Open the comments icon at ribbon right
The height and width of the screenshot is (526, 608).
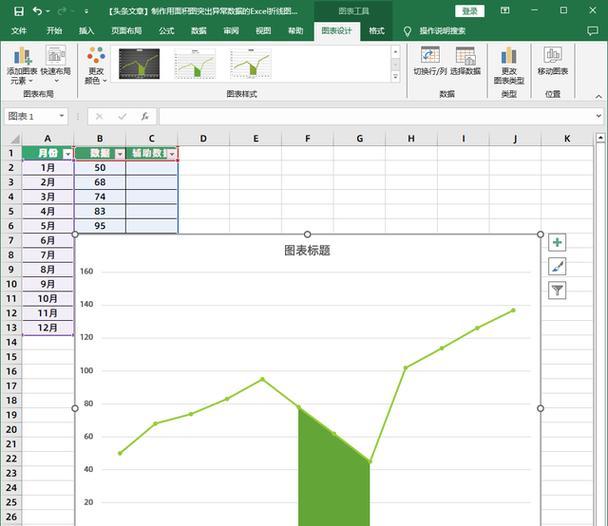click(x=592, y=31)
